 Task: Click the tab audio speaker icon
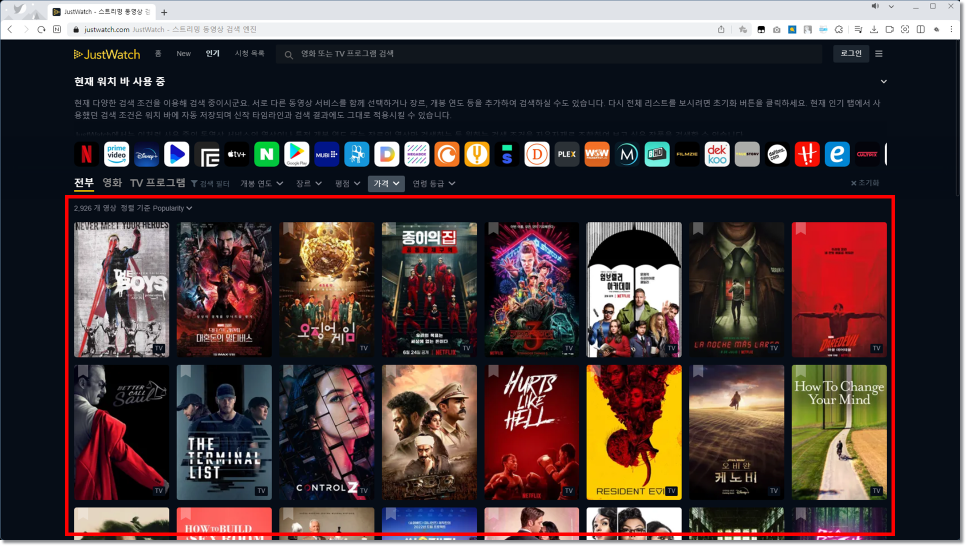(x=875, y=6)
